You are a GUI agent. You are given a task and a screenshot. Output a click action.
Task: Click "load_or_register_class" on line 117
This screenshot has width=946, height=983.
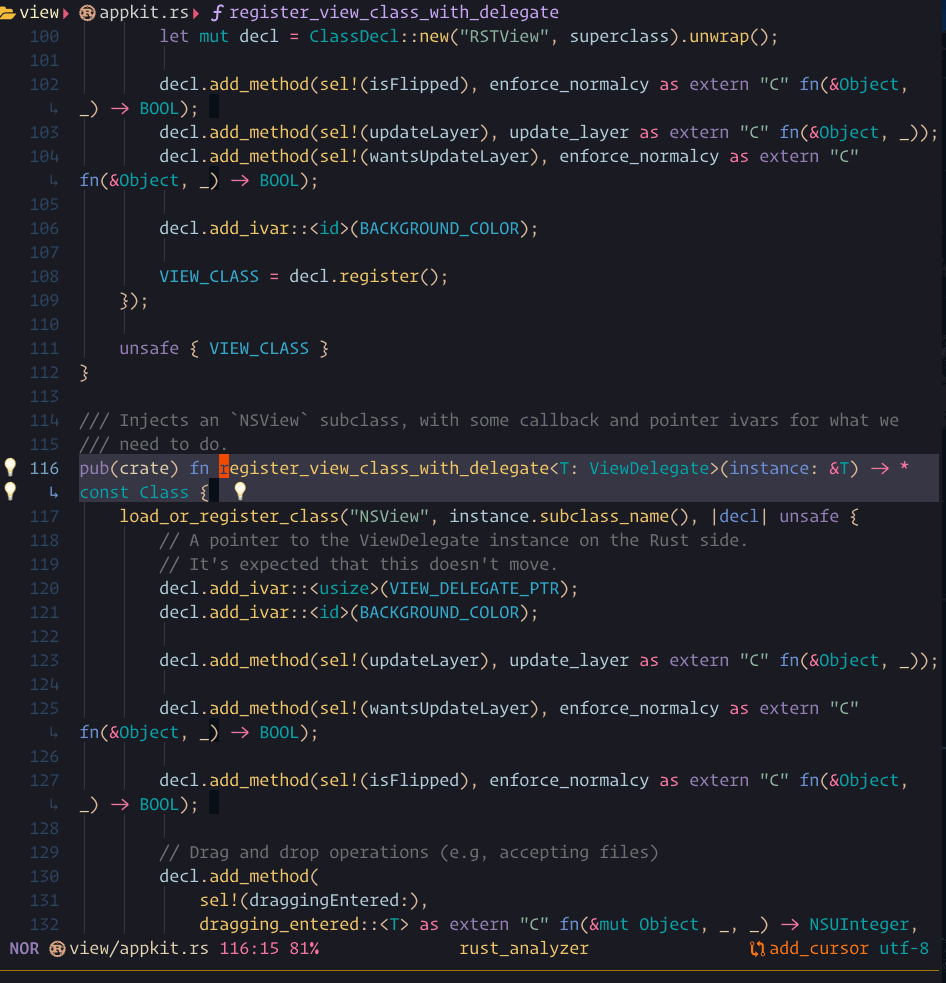pos(229,517)
